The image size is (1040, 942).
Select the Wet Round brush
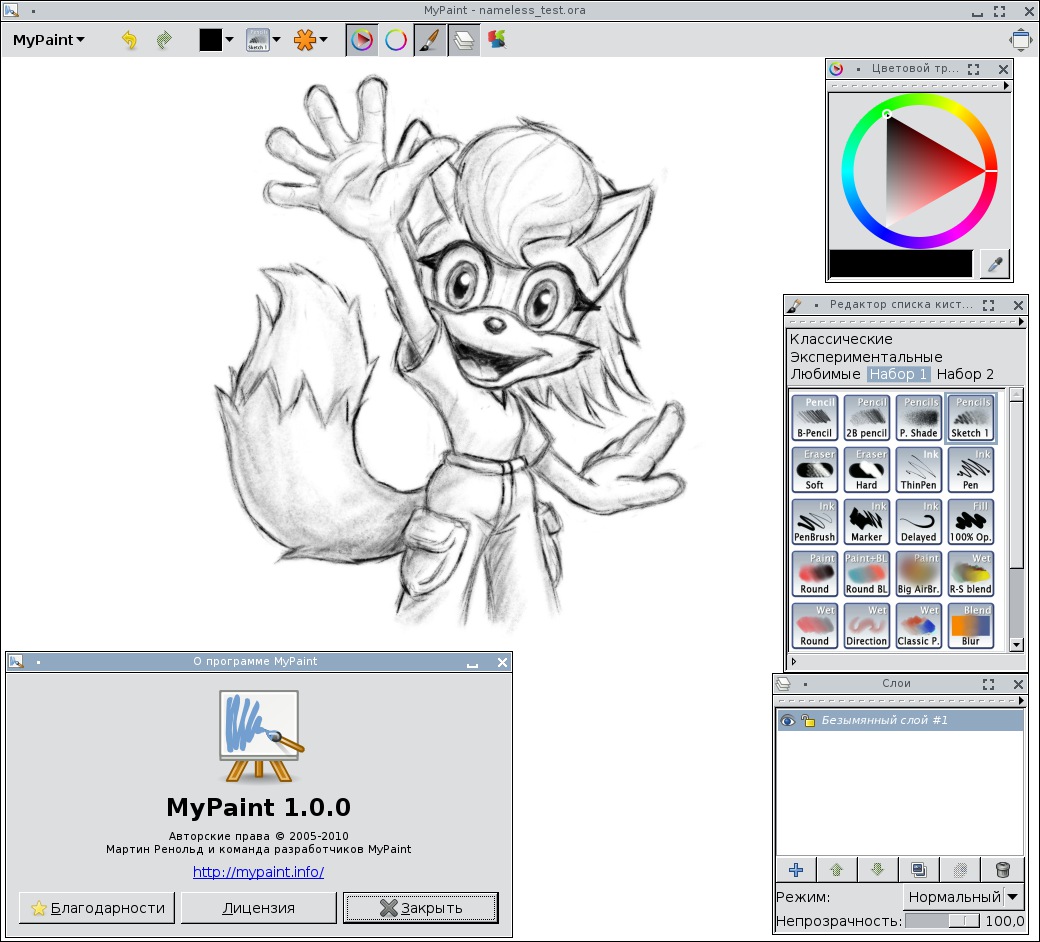tap(814, 626)
